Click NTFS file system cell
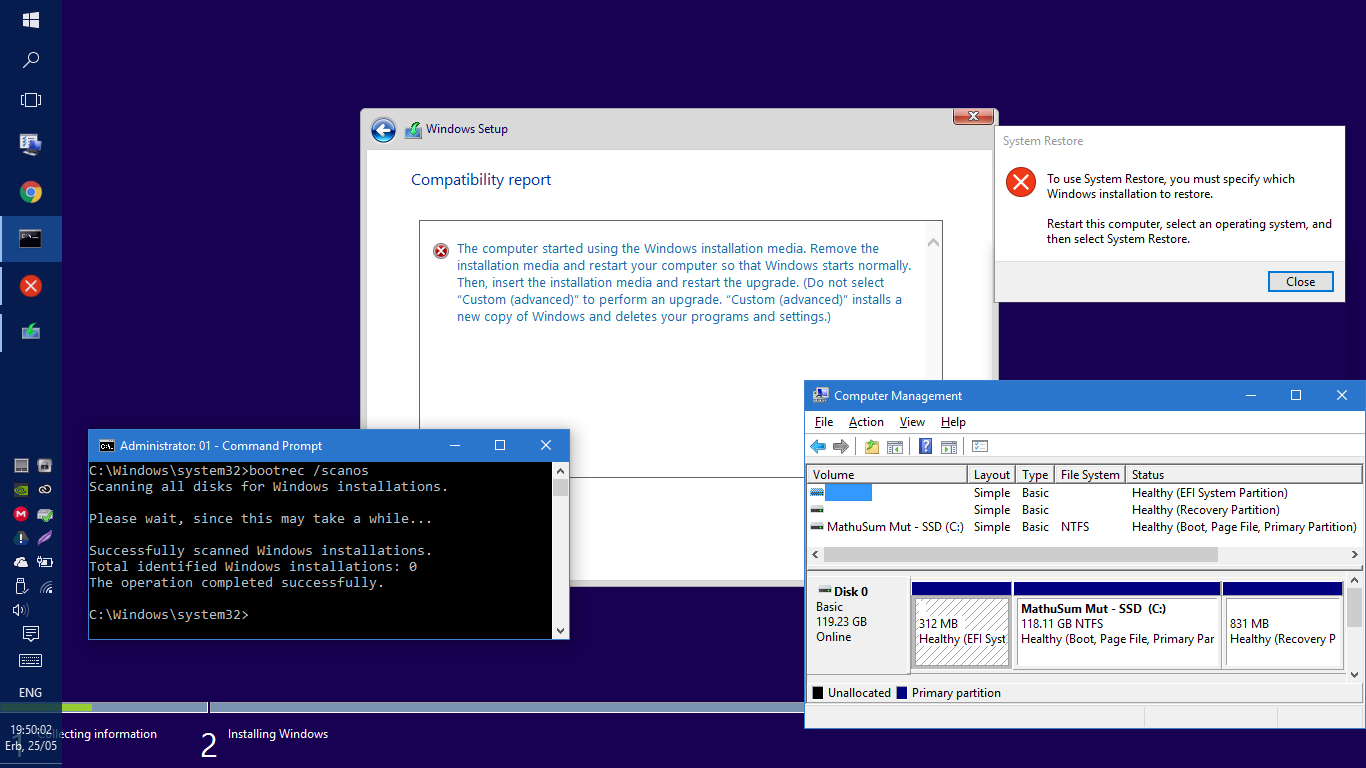1366x768 pixels. pyautogui.click(x=1075, y=527)
